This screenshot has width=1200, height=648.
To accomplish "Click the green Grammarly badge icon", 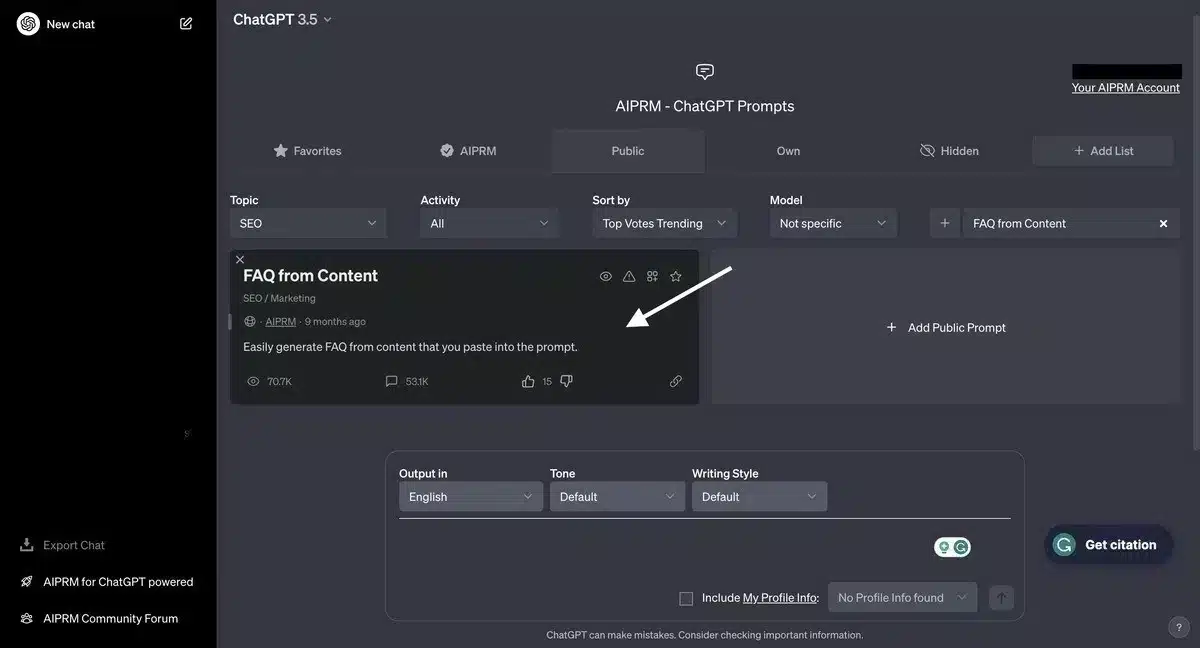I will coord(961,547).
